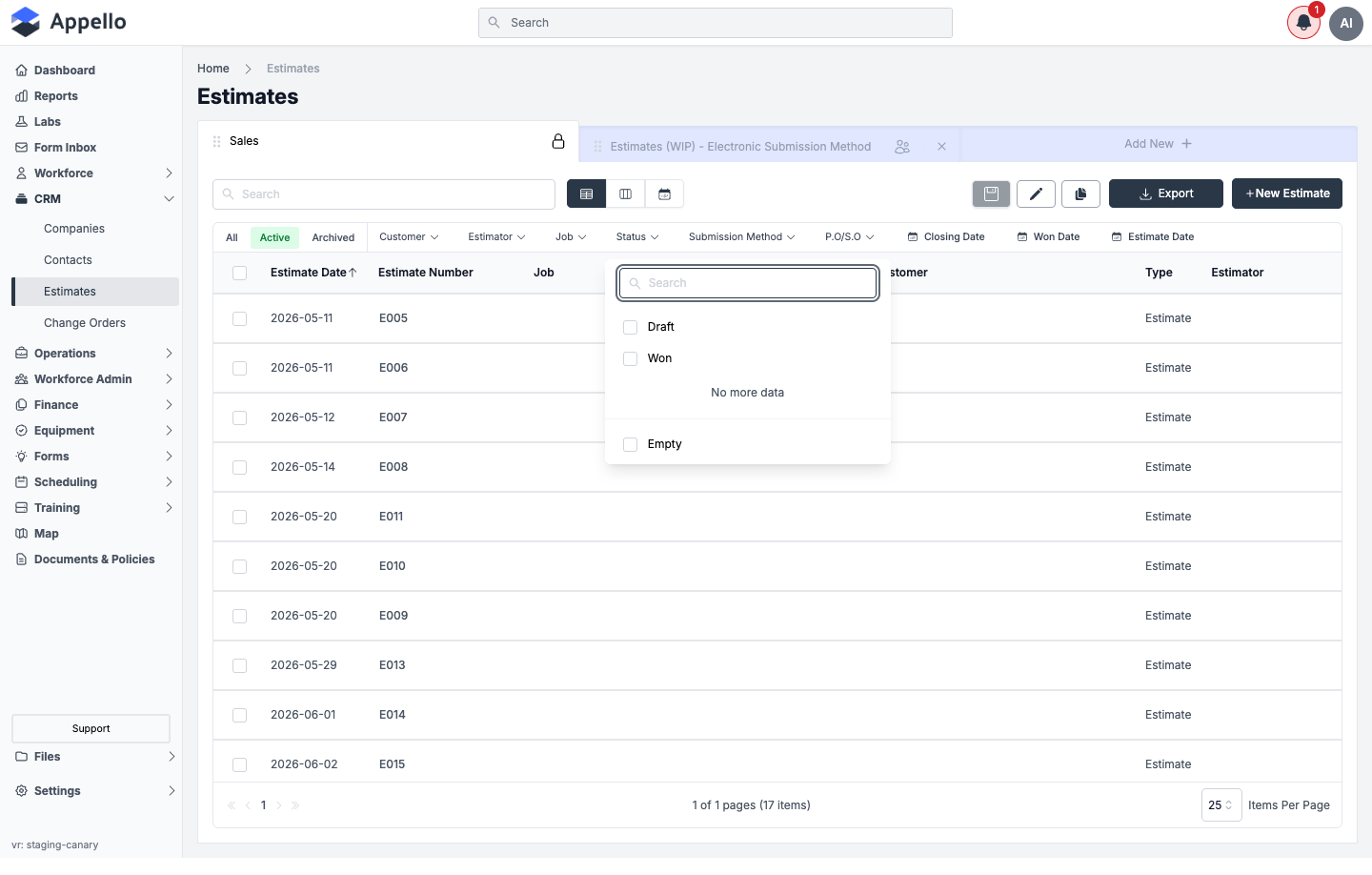Open the Customer filter dropdown
Screen dimensions: 1372x875
409,237
